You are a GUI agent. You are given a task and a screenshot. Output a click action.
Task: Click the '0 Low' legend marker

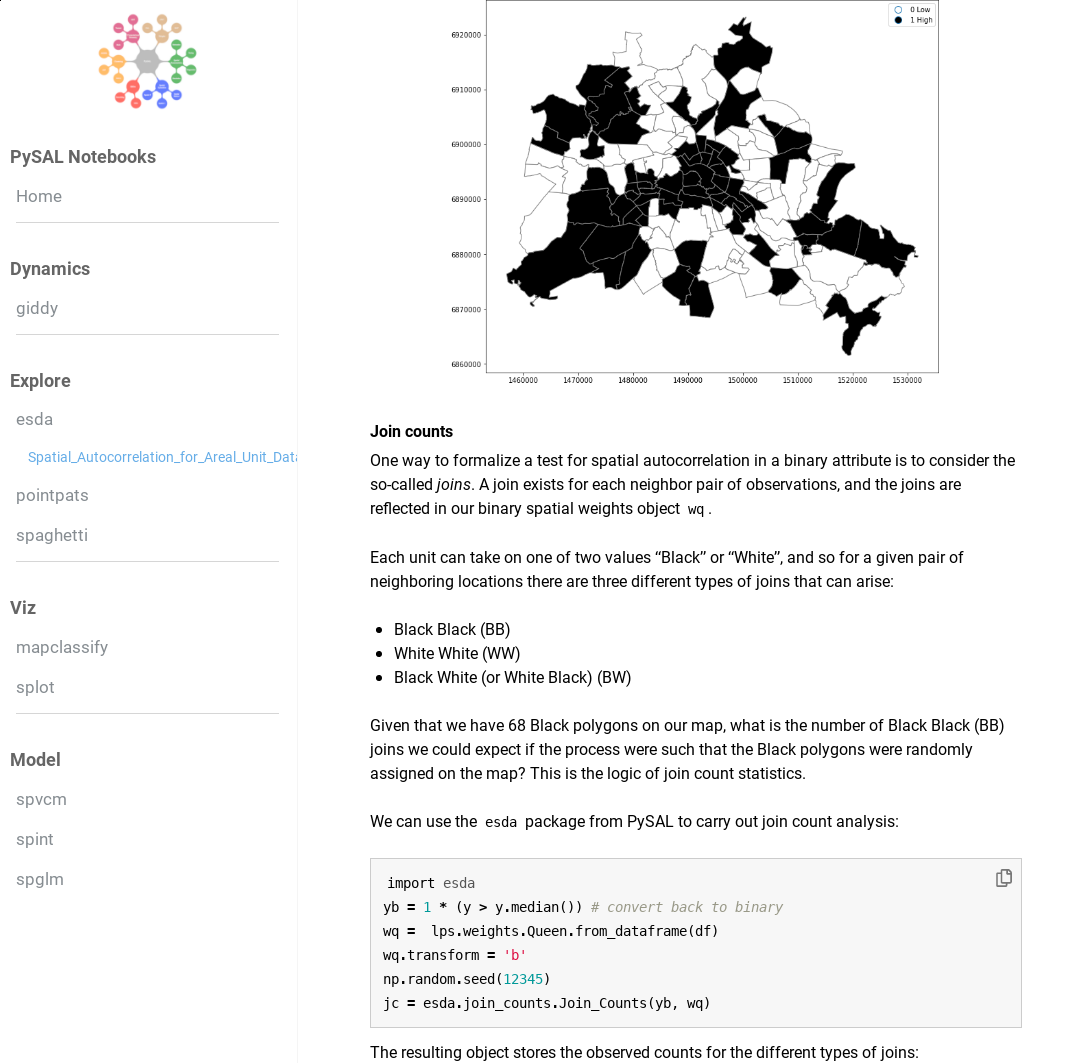click(x=898, y=10)
